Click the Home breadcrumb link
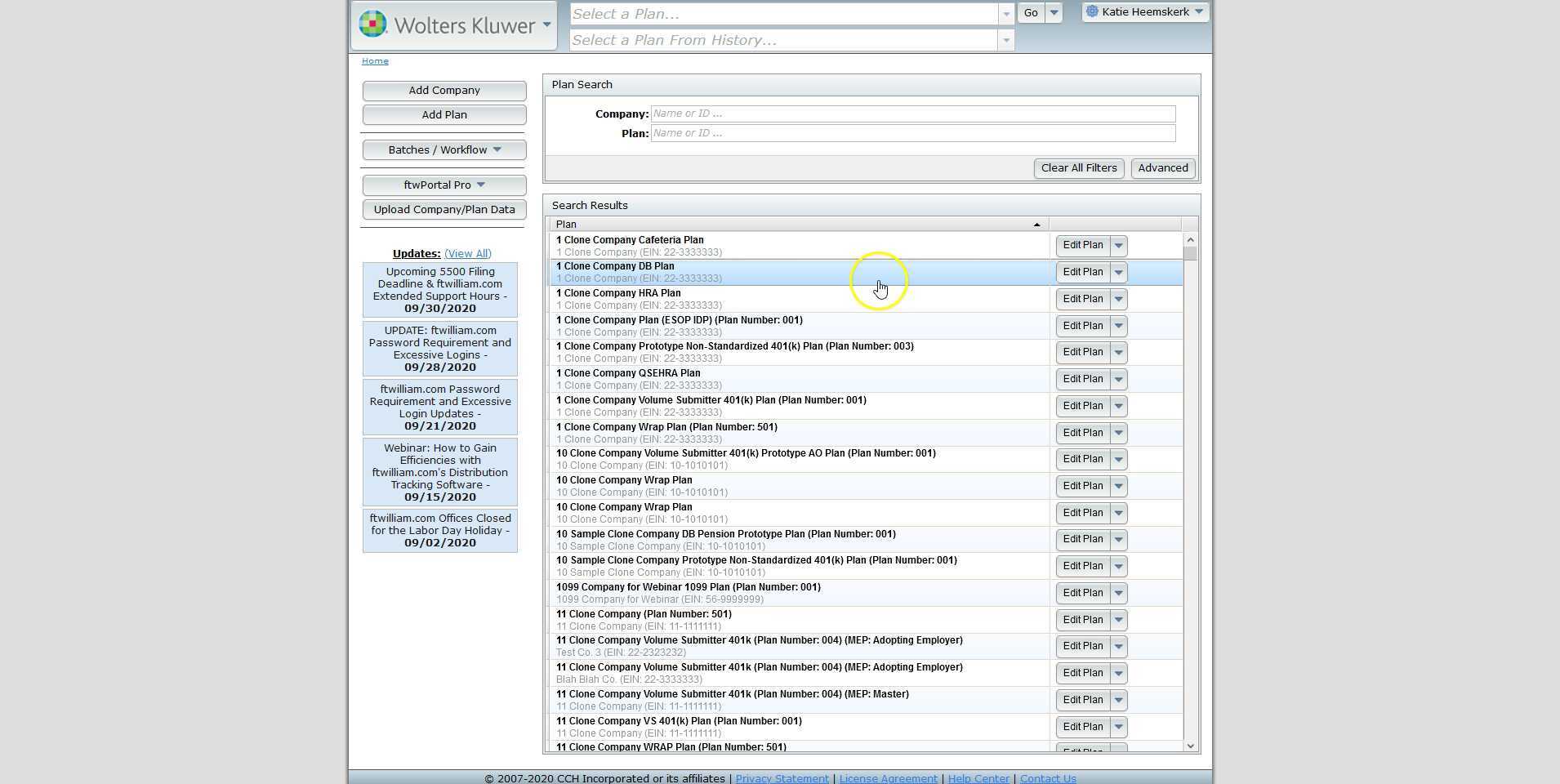 click(x=375, y=60)
